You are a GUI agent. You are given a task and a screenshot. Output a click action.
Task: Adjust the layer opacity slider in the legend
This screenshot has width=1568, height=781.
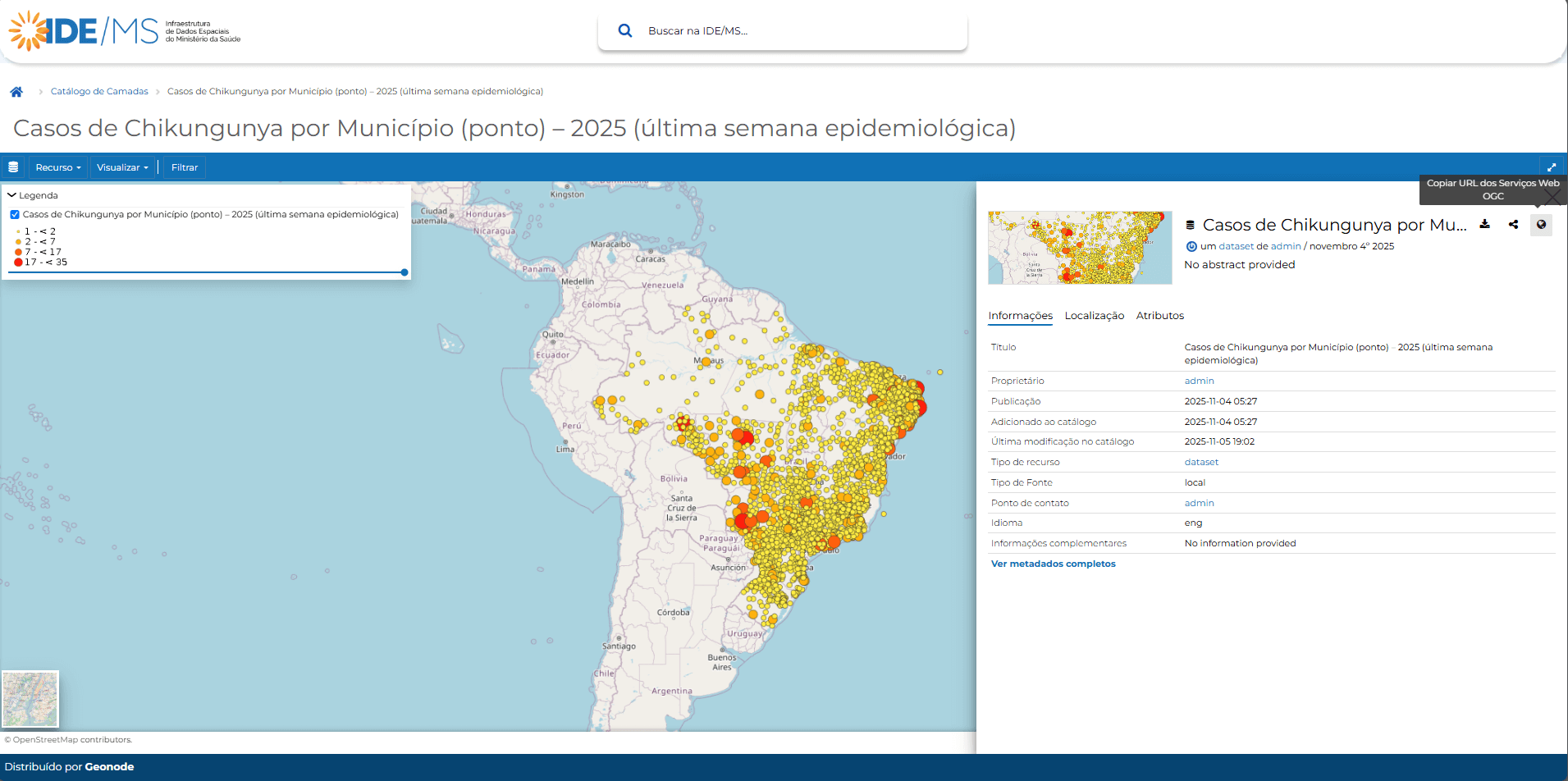(x=403, y=272)
